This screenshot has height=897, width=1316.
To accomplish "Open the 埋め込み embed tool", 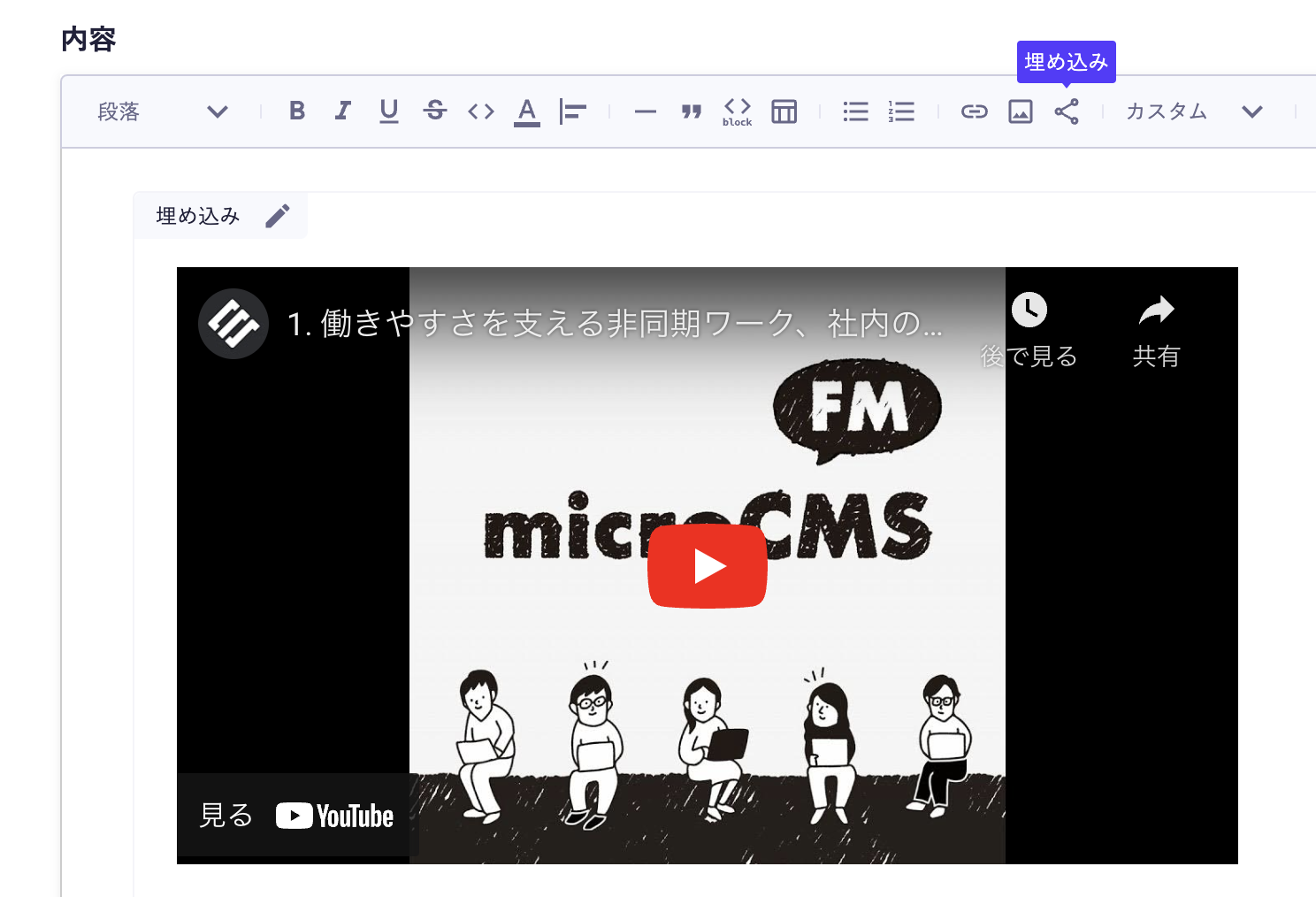I will [1067, 111].
